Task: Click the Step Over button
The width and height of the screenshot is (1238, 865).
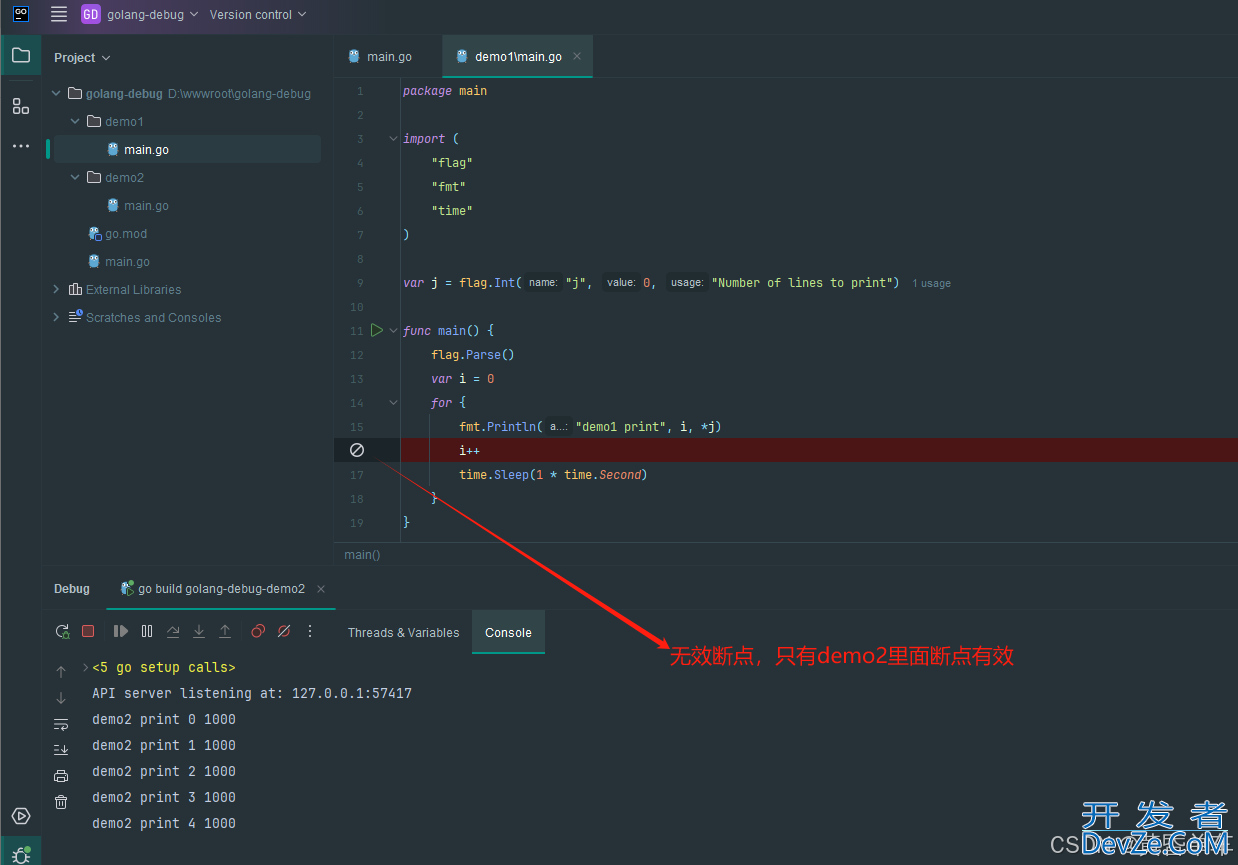Action: tap(173, 631)
